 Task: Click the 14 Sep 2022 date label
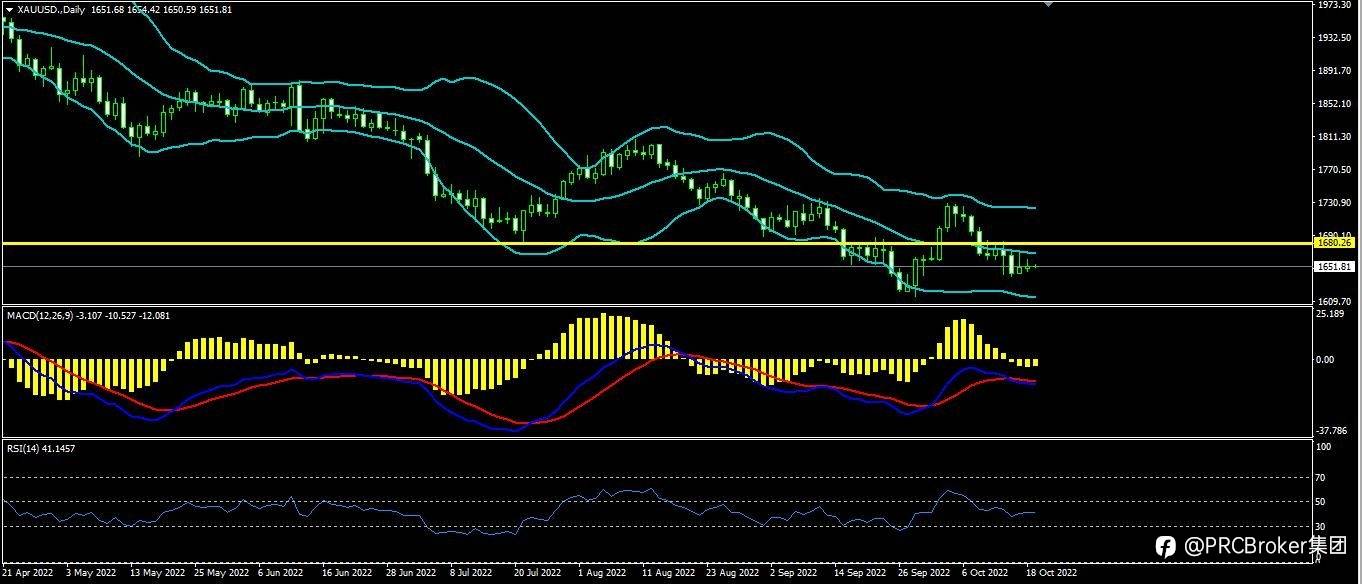860,574
